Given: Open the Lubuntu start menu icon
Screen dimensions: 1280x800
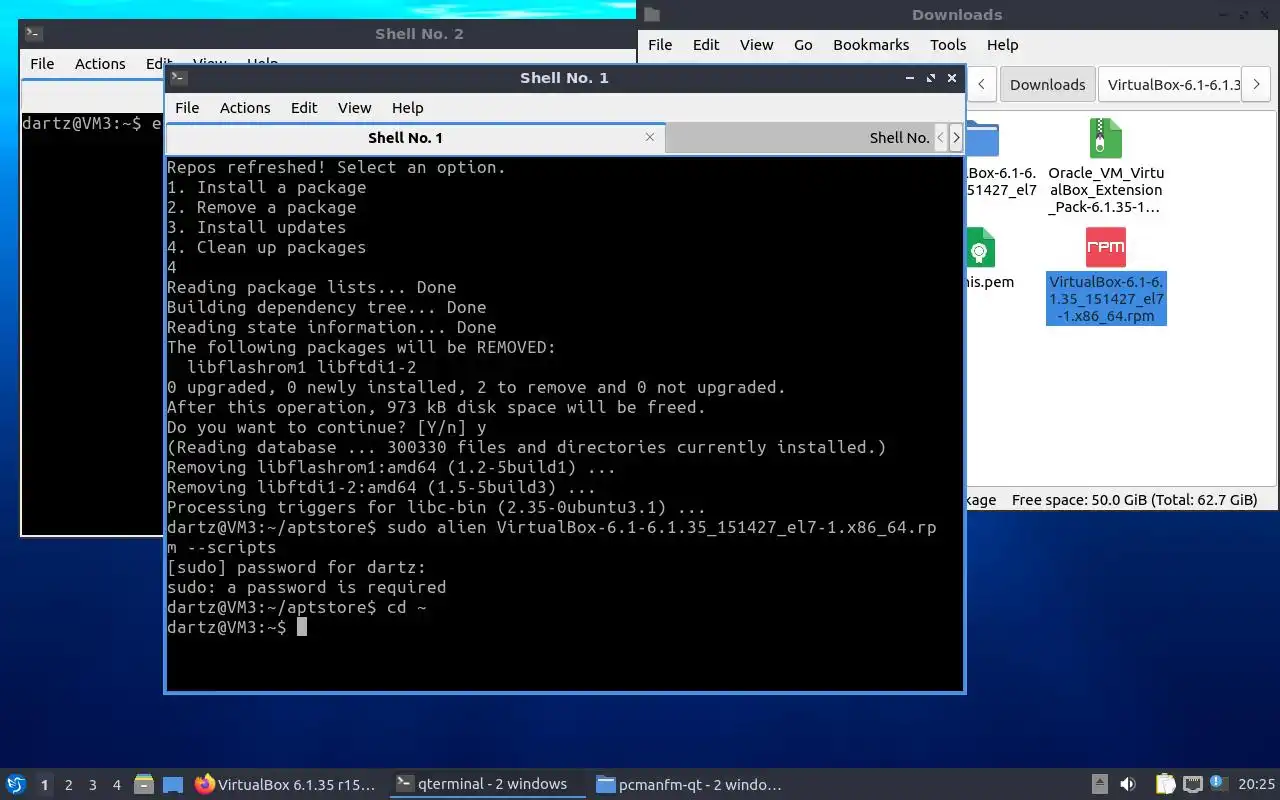Looking at the screenshot, I should pos(16,785).
